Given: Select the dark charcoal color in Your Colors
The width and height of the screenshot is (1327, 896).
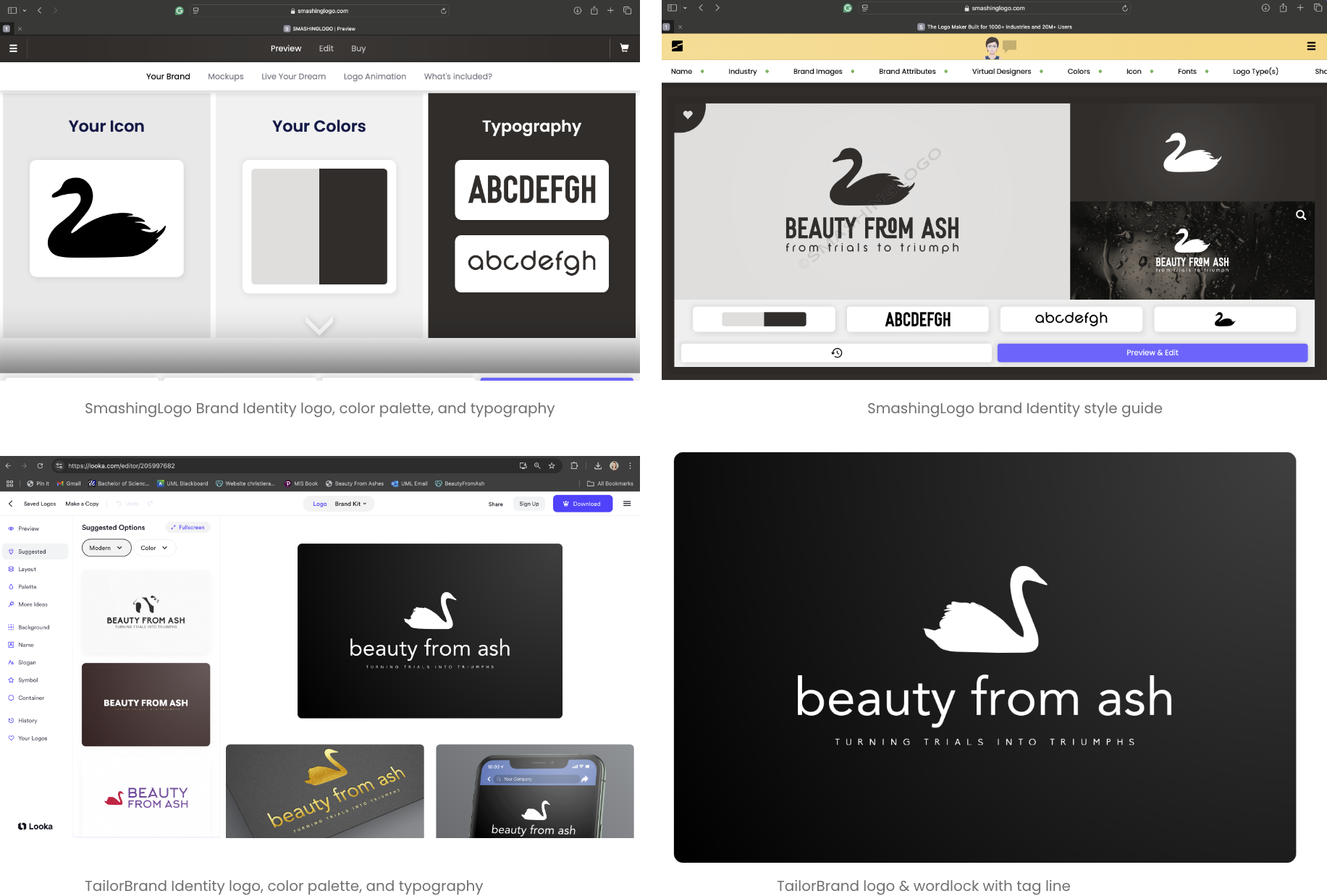Looking at the screenshot, I should pyautogui.click(x=353, y=227).
